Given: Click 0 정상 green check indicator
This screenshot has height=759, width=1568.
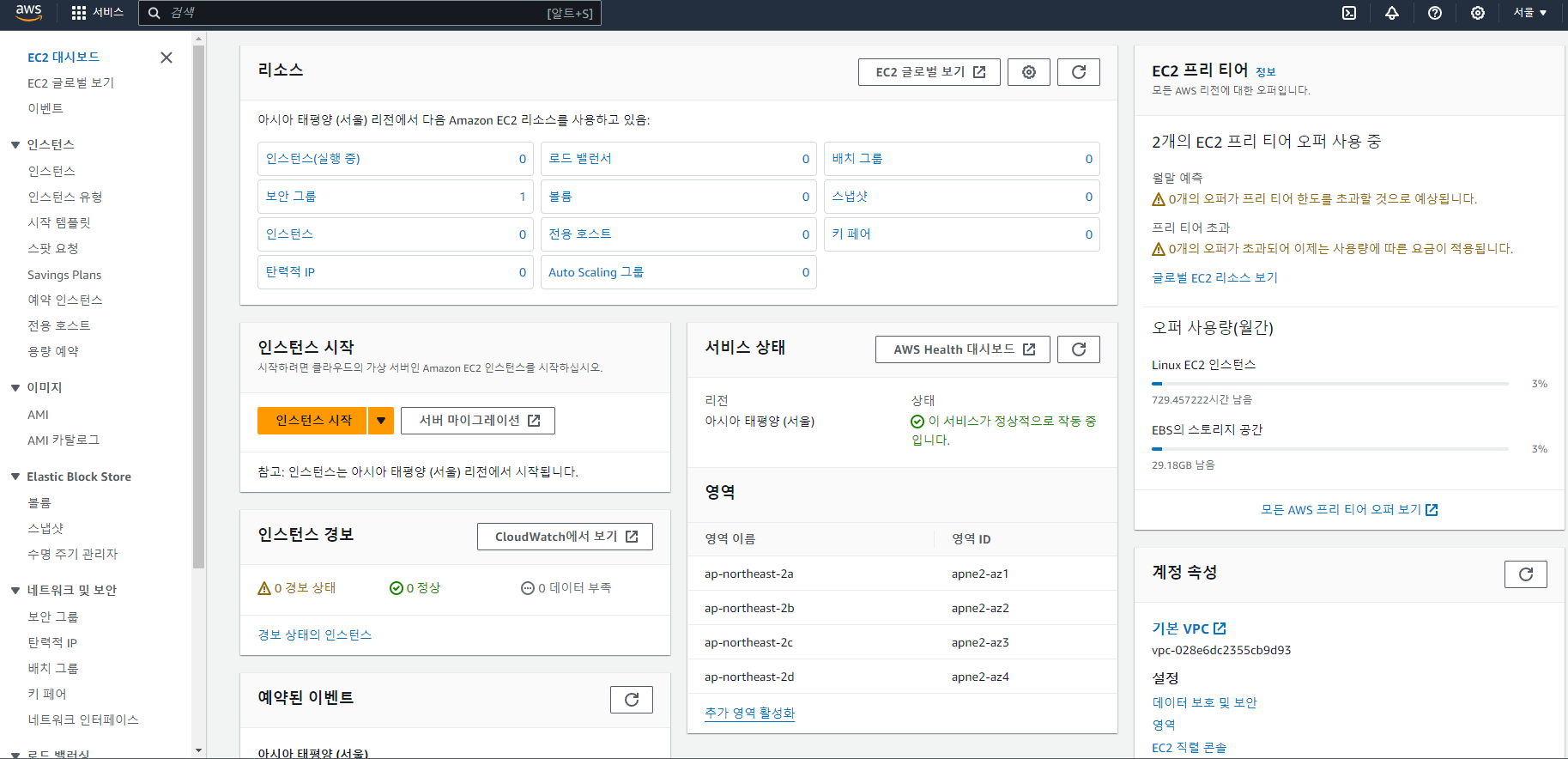Looking at the screenshot, I should pos(415,588).
